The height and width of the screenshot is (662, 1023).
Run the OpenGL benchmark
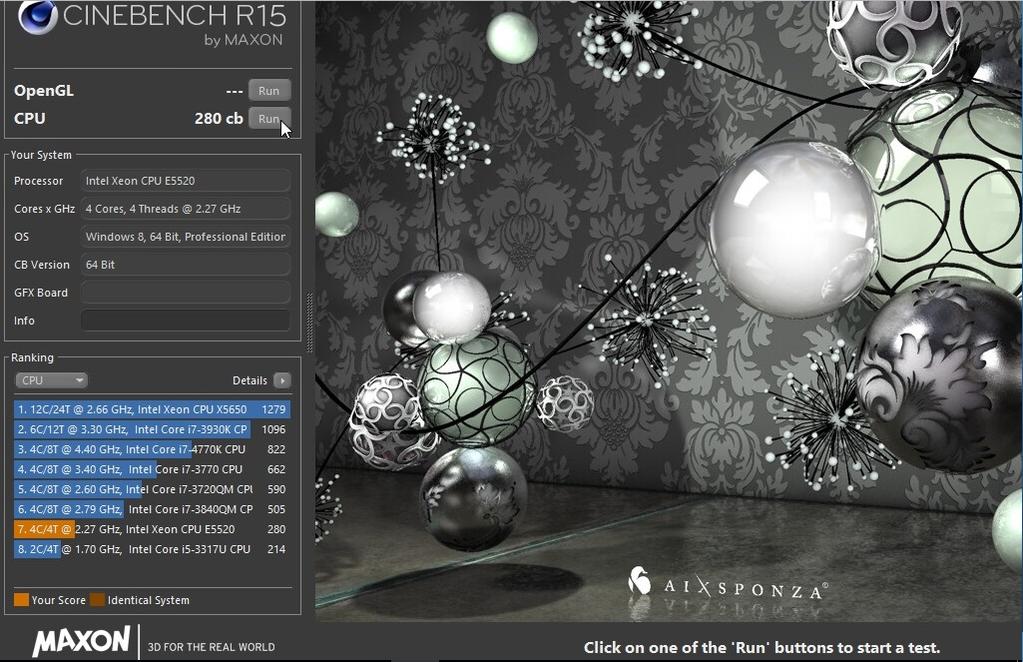(269, 91)
